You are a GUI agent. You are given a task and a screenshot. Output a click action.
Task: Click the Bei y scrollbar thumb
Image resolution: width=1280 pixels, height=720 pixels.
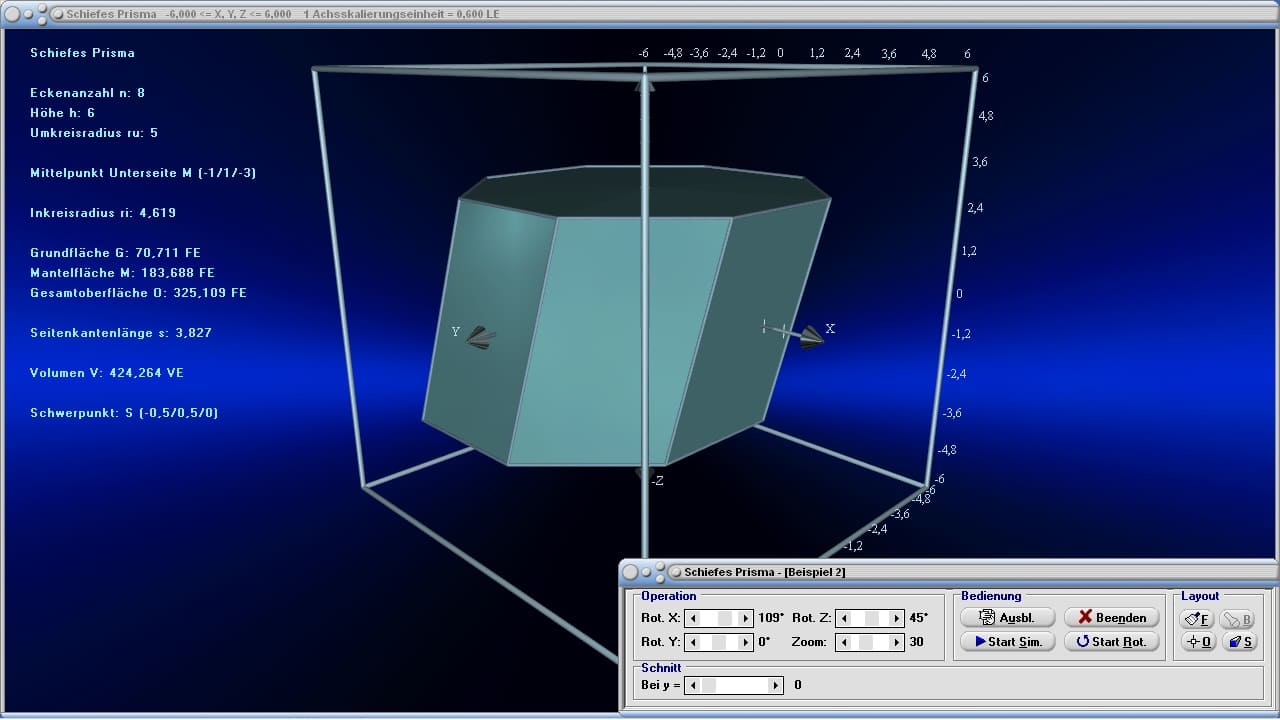point(709,685)
